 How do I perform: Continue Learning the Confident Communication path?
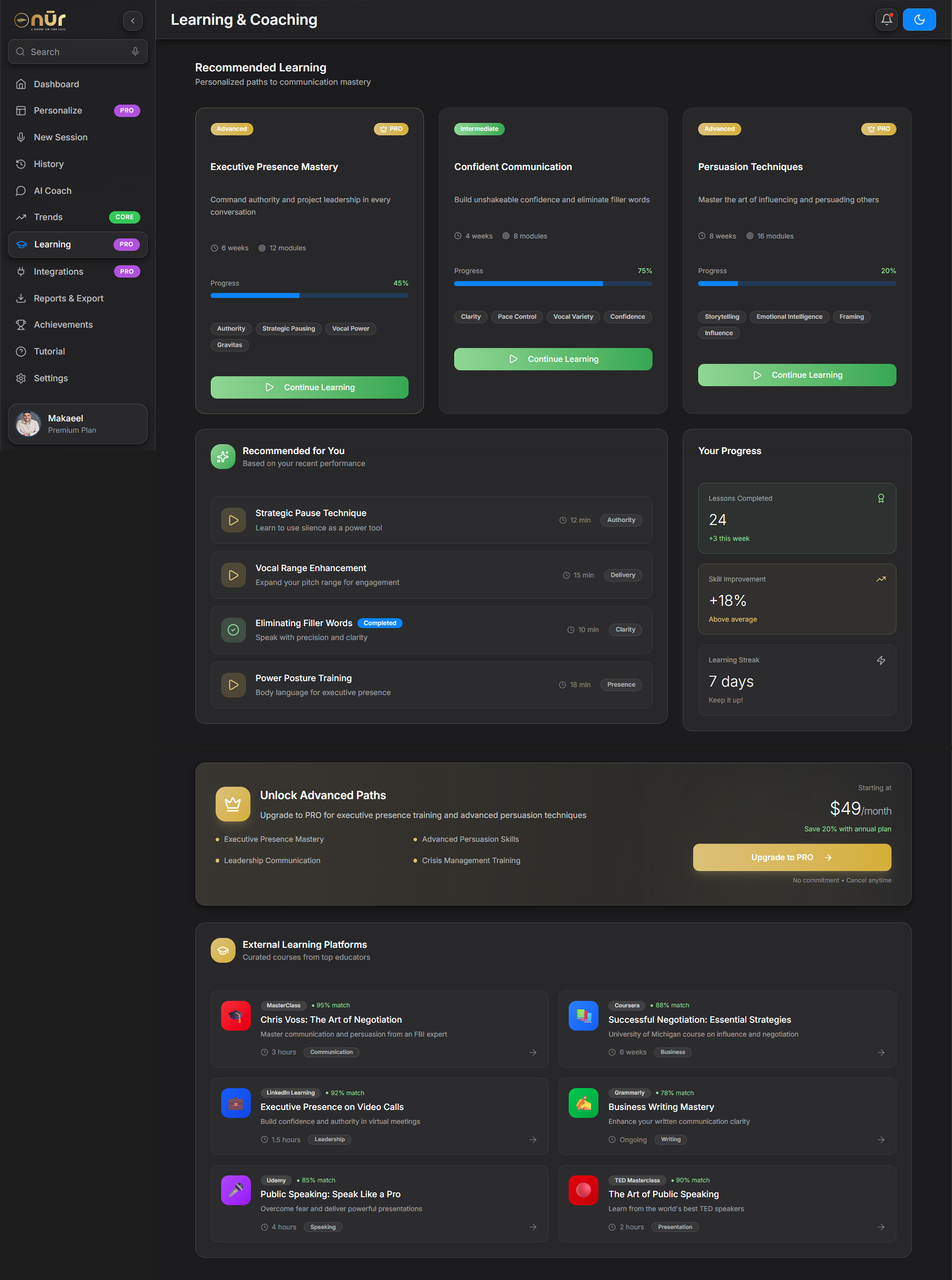pos(553,359)
